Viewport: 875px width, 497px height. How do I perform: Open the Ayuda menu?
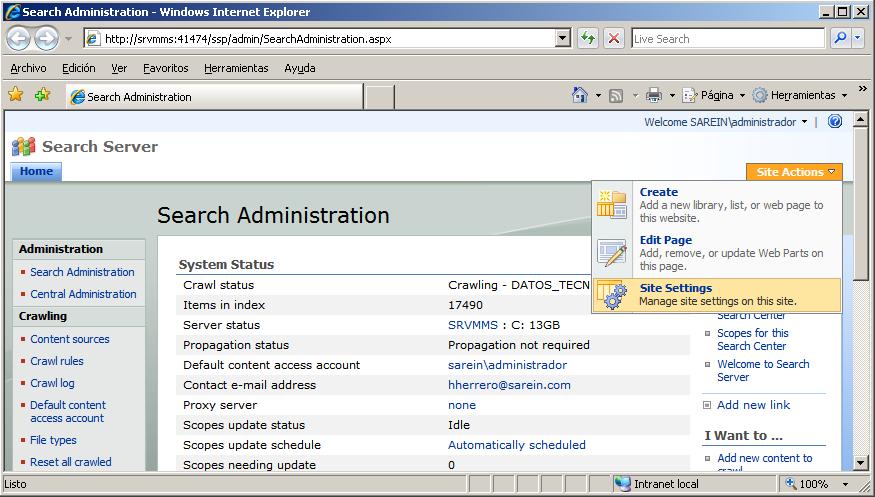300,68
